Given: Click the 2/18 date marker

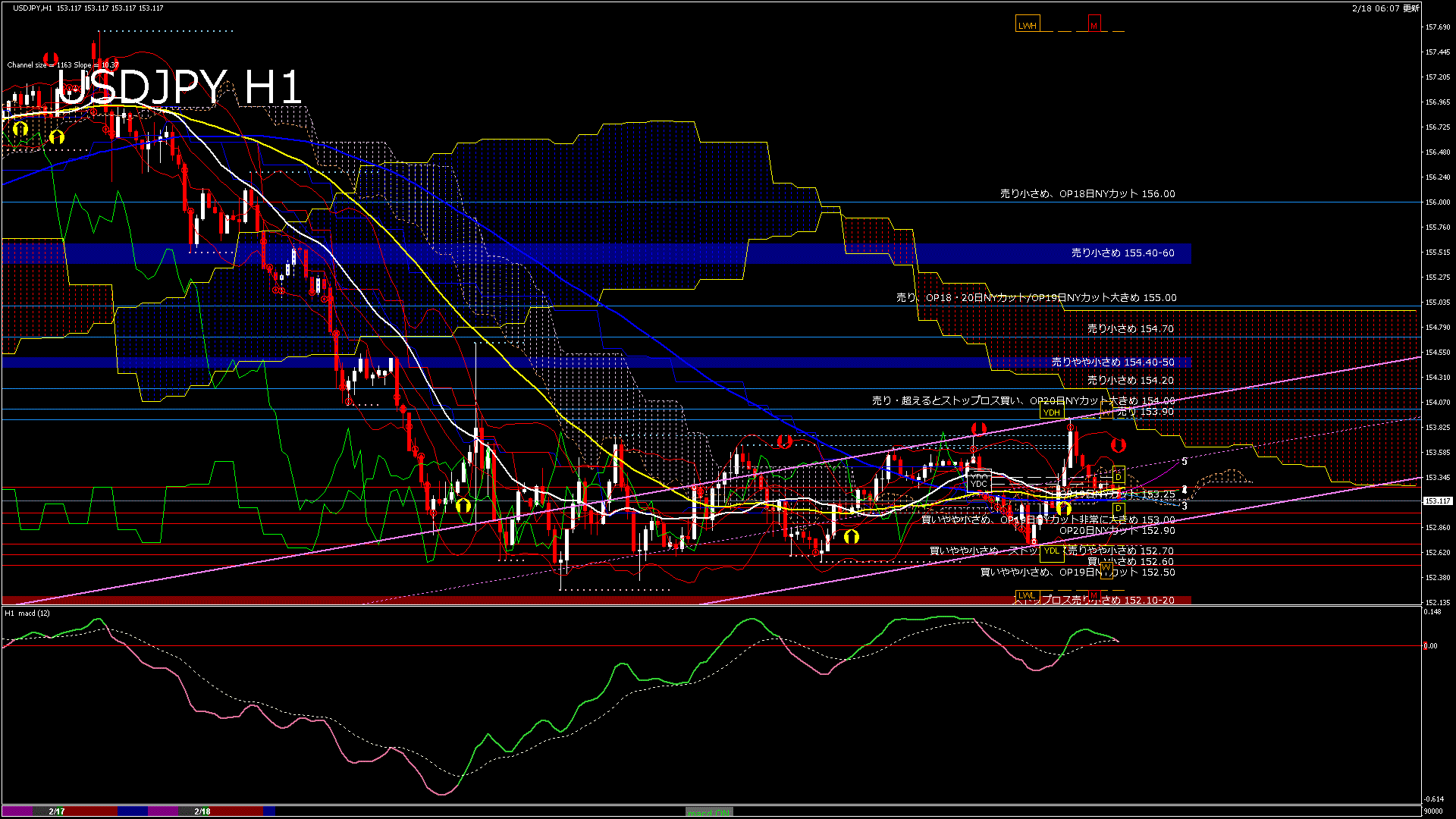Looking at the screenshot, I should [202, 811].
